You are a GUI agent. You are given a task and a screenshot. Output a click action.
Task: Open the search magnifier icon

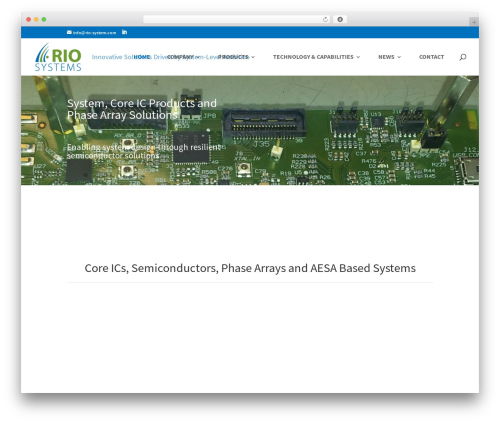point(463,57)
